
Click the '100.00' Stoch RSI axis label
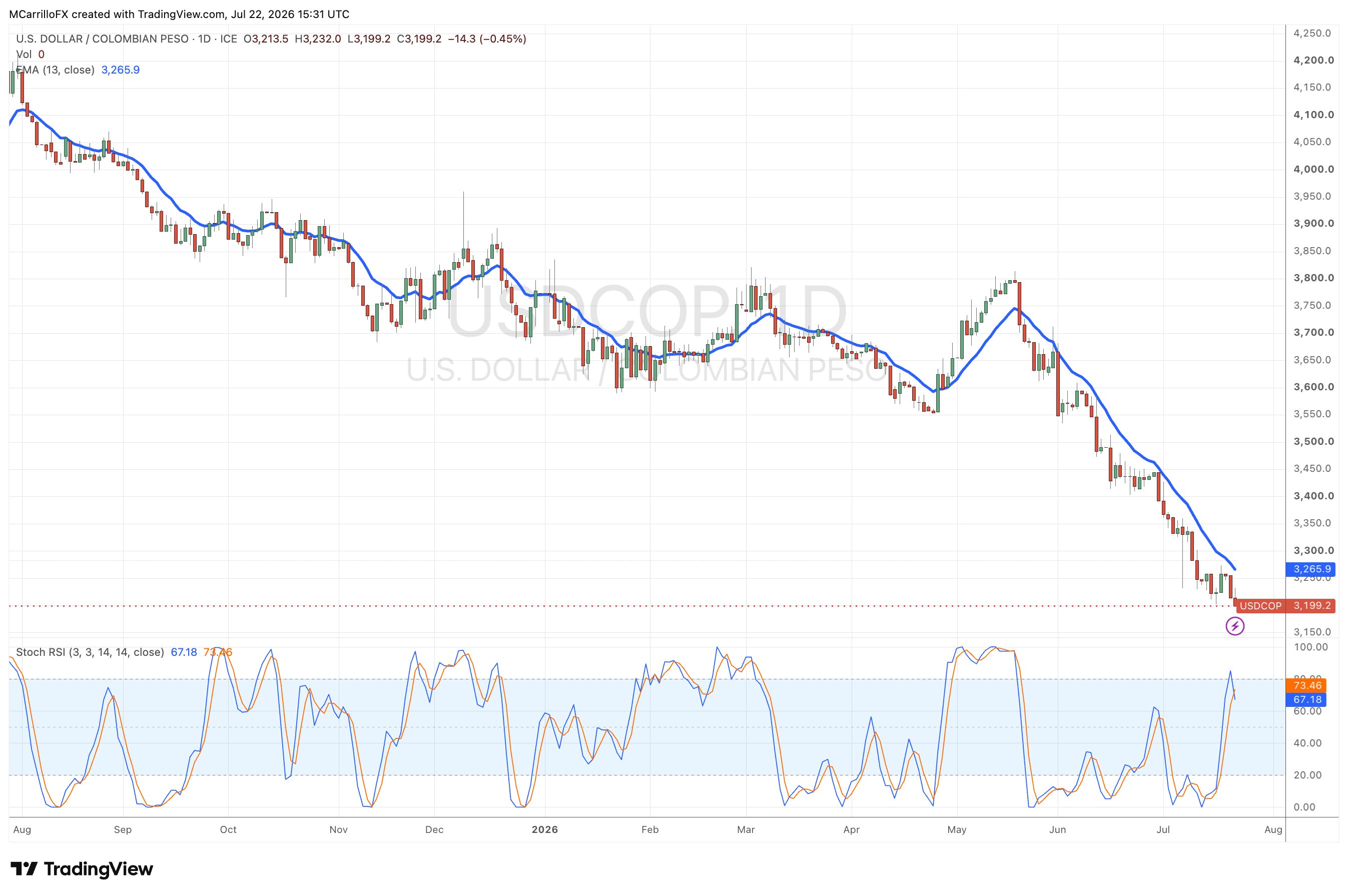tap(1311, 647)
